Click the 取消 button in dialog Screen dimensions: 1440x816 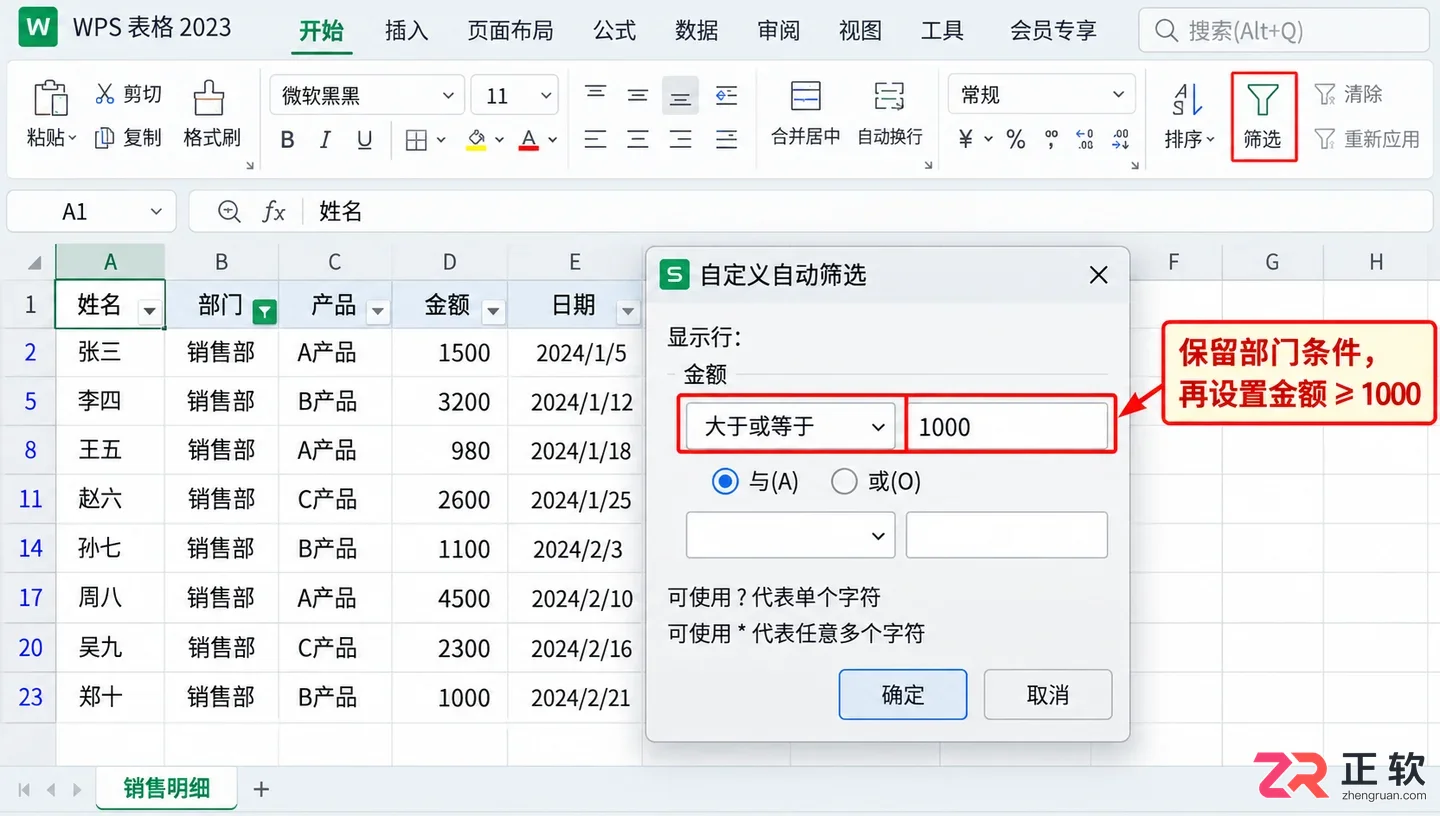point(1048,695)
